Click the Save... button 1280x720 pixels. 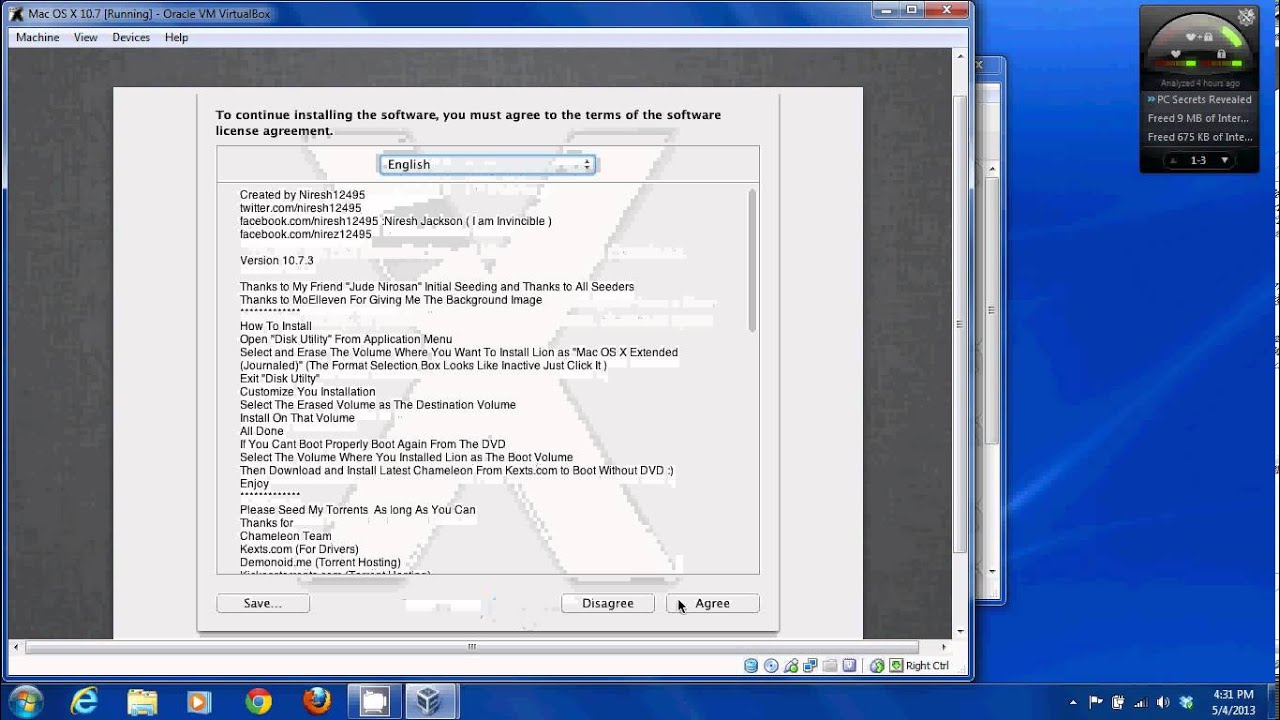coord(263,603)
